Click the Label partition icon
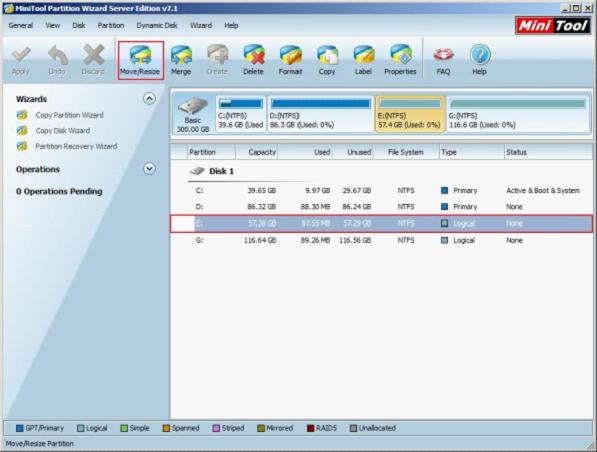Viewport: 597px width, 452px height. tap(364, 55)
